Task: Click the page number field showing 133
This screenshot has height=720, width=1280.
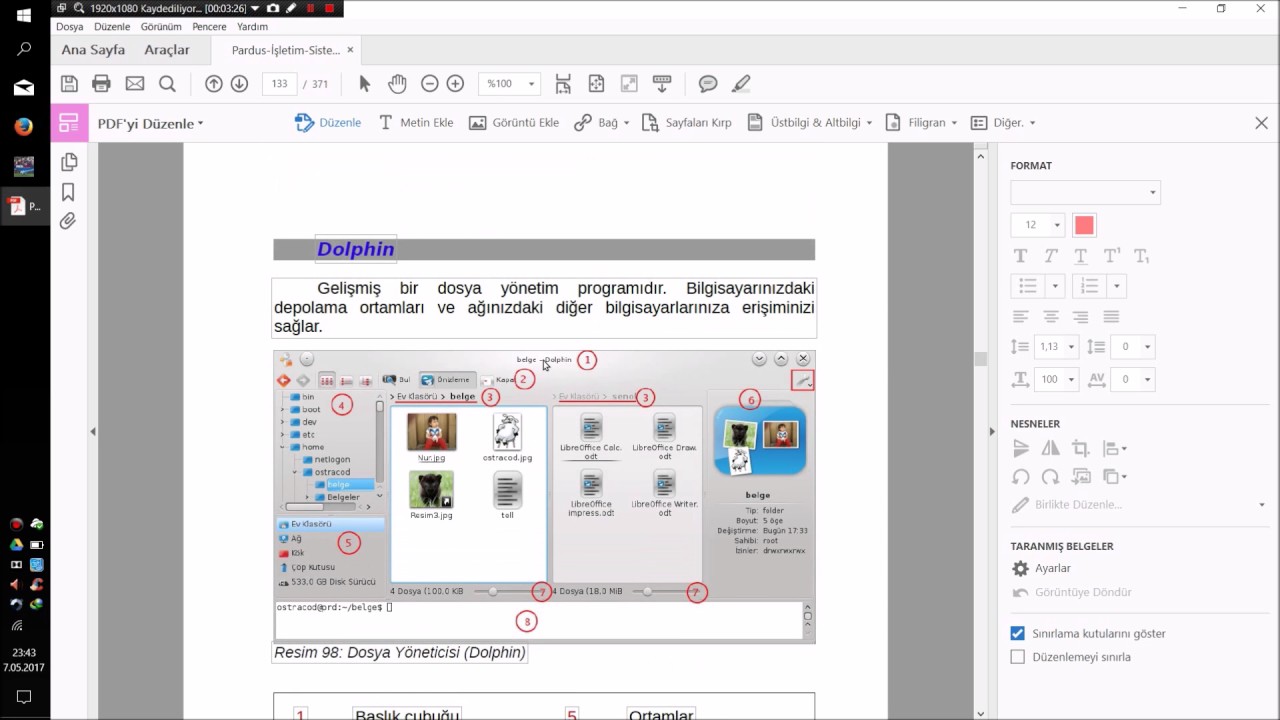Action: pos(279,84)
